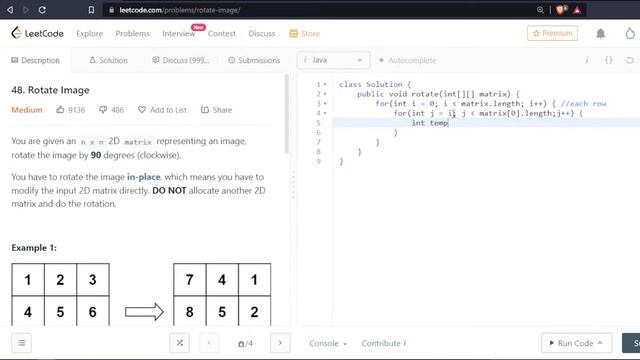Switch to Description tab
The image size is (640, 360).
36,60
